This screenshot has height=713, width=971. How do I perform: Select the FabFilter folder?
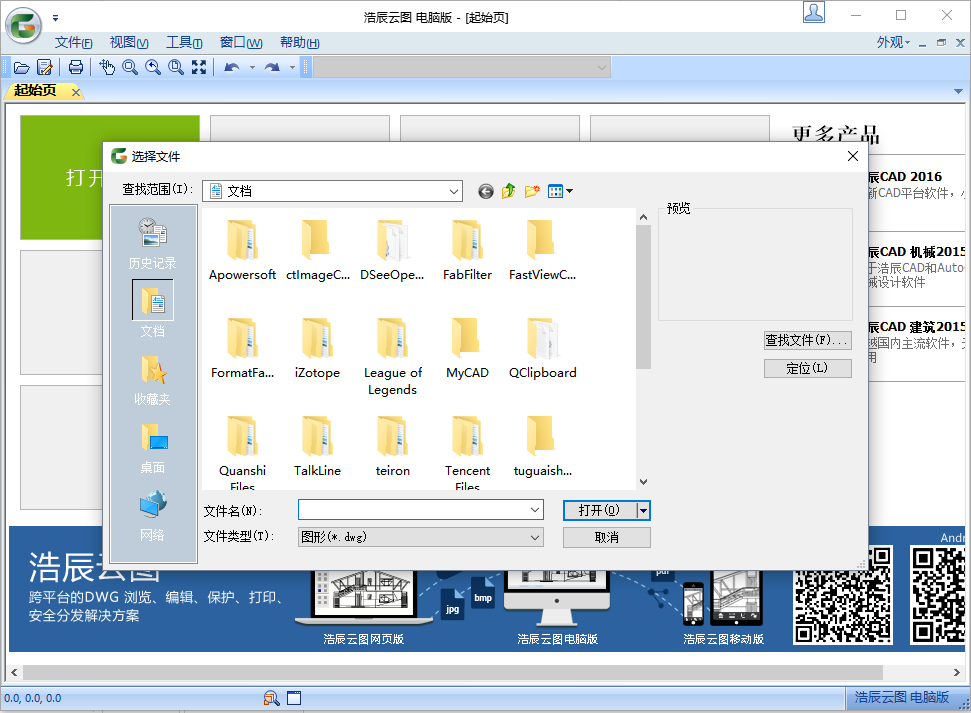tap(468, 250)
